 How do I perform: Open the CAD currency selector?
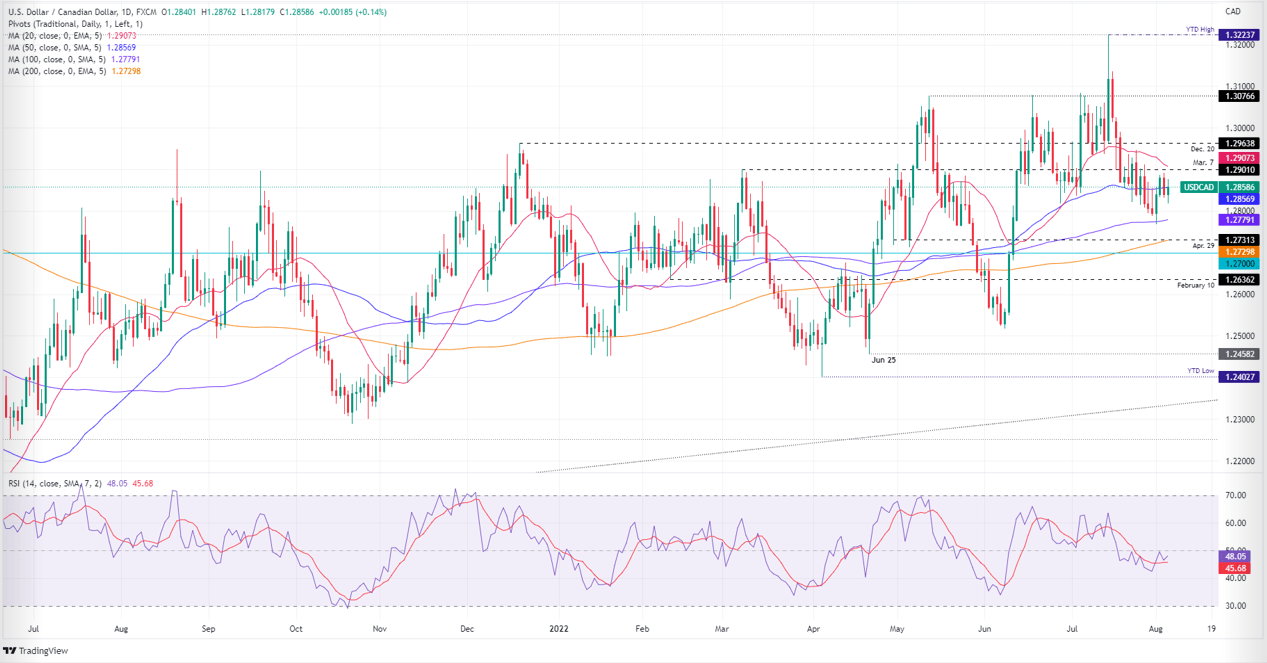[x=1232, y=11]
